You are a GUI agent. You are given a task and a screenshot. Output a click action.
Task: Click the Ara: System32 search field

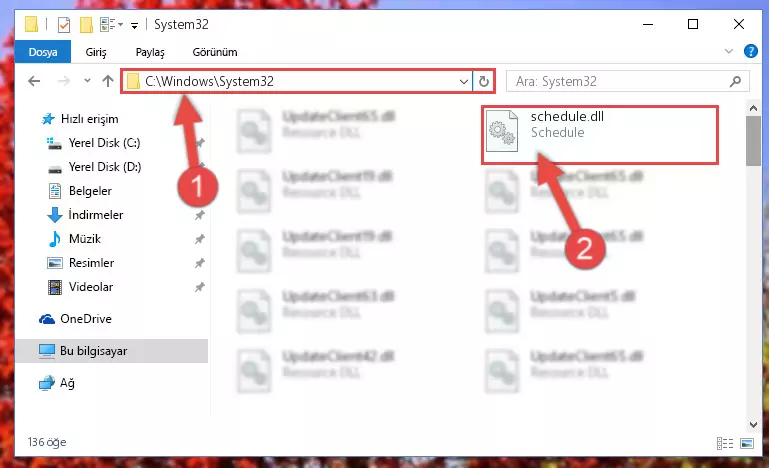pyautogui.click(x=619, y=81)
